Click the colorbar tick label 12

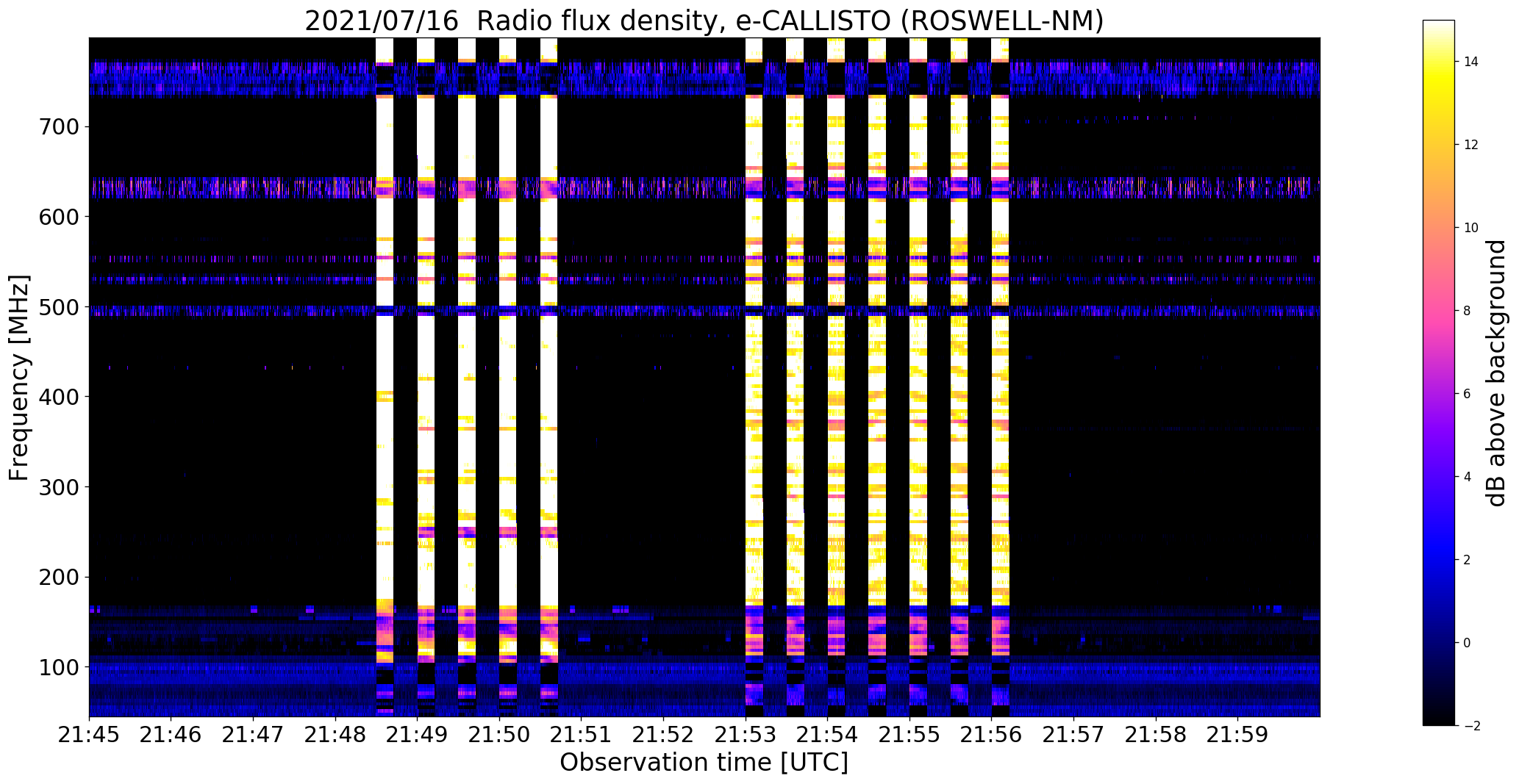click(1471, 145)
